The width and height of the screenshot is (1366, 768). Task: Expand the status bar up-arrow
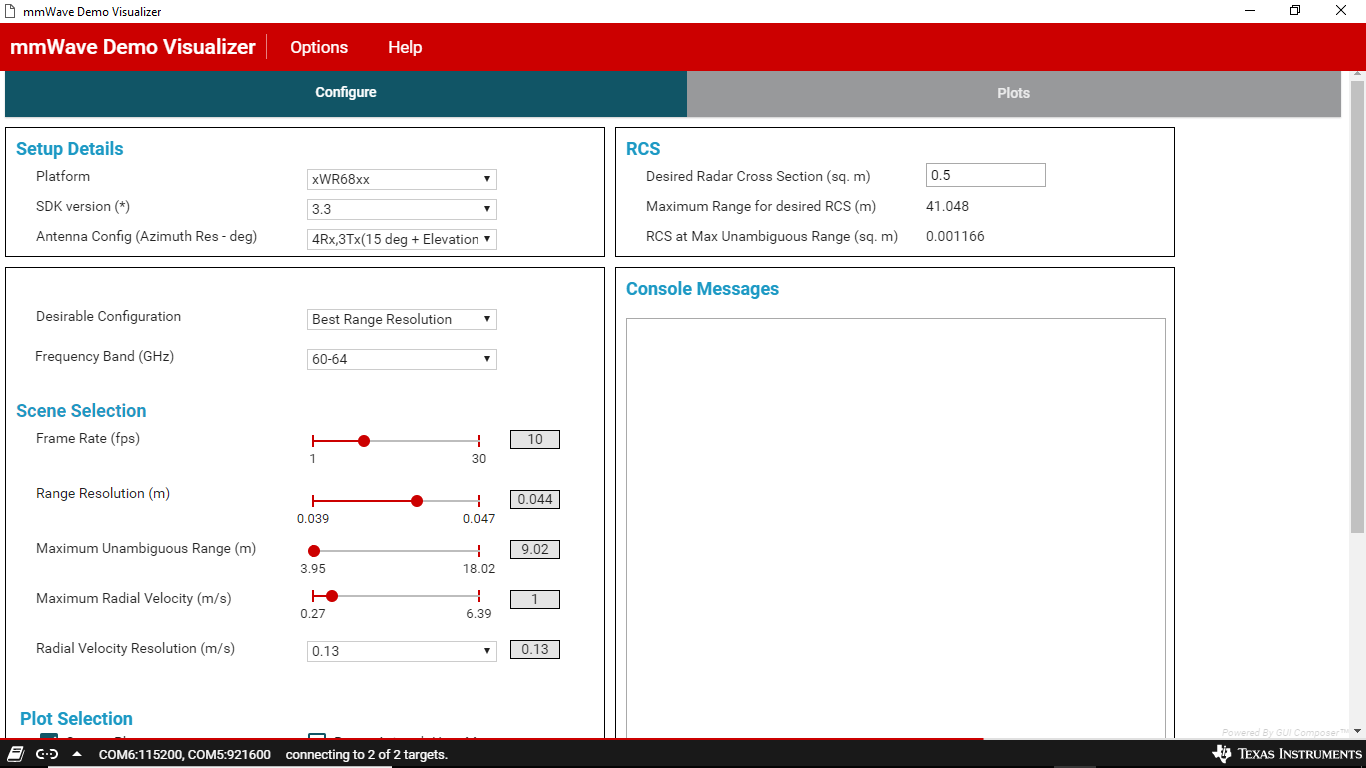(77, 754)
